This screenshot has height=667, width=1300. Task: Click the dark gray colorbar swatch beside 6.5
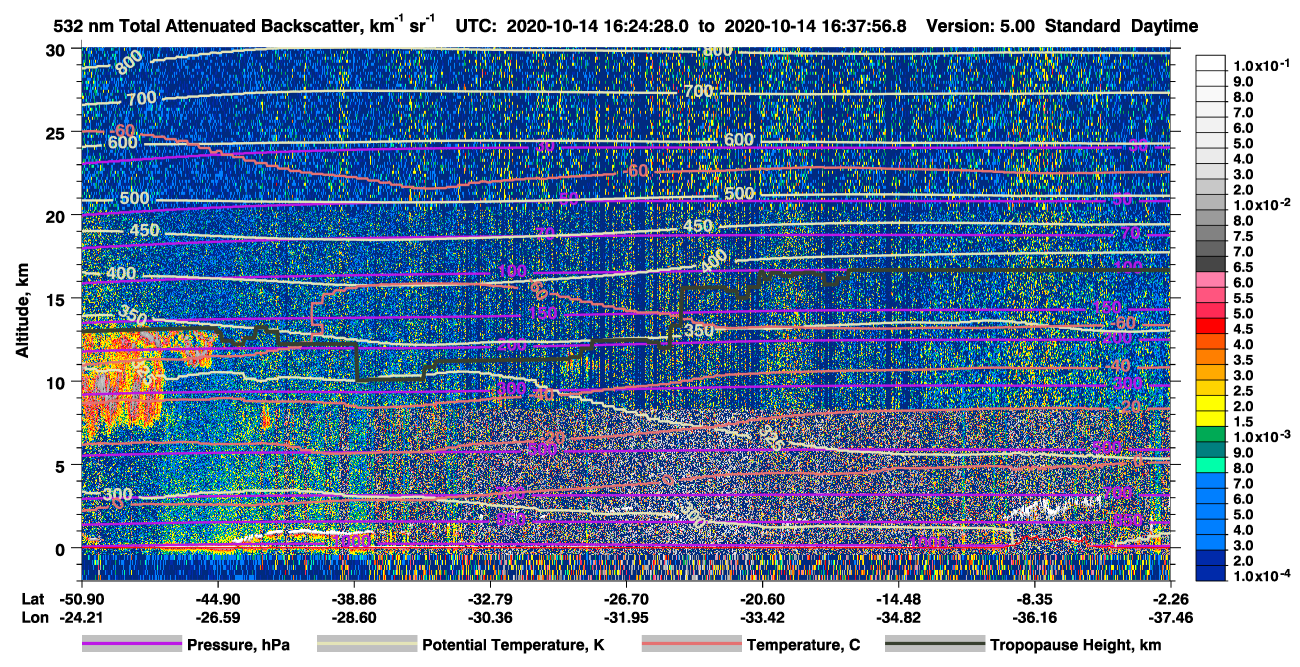1211,263
